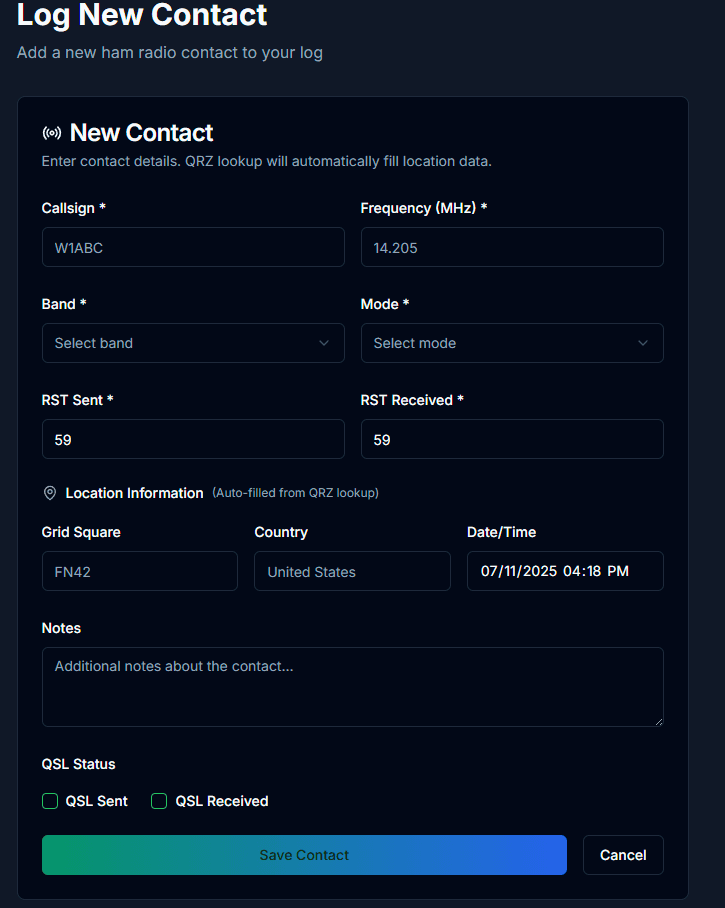The height and width of the screenshot is (908, 725).
Task: Click the RST Received field
Action: coord(512,439)
